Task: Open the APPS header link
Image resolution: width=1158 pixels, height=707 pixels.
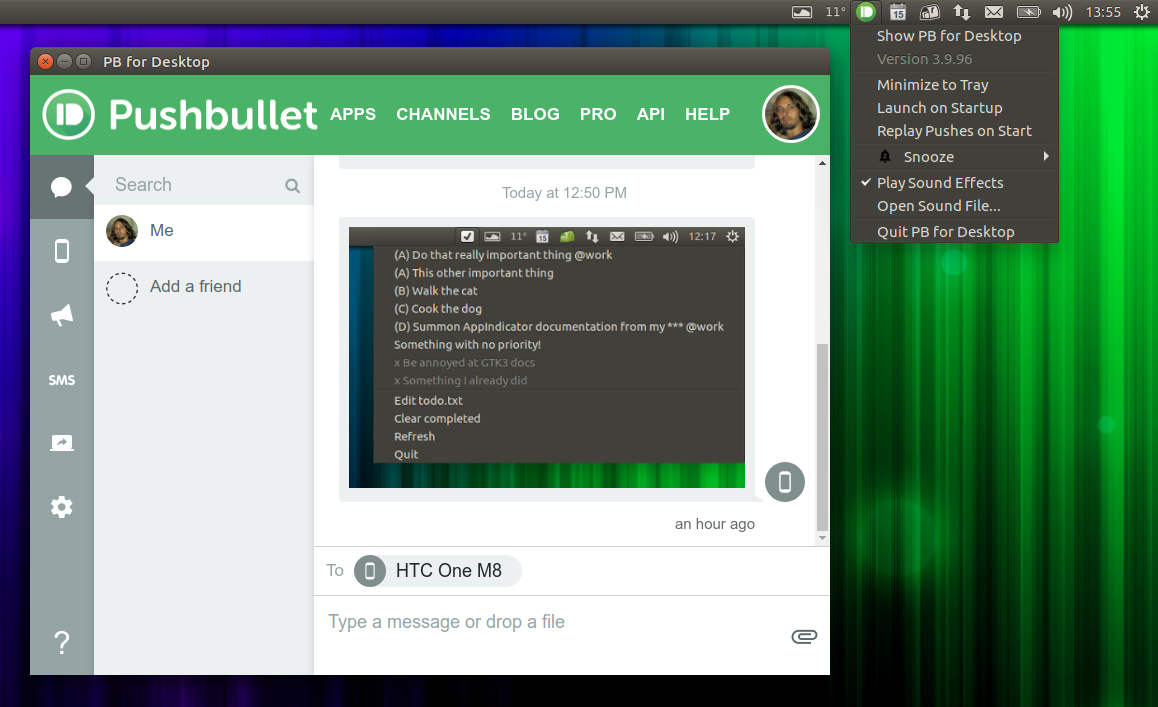Action: click(x=353, y=115)
